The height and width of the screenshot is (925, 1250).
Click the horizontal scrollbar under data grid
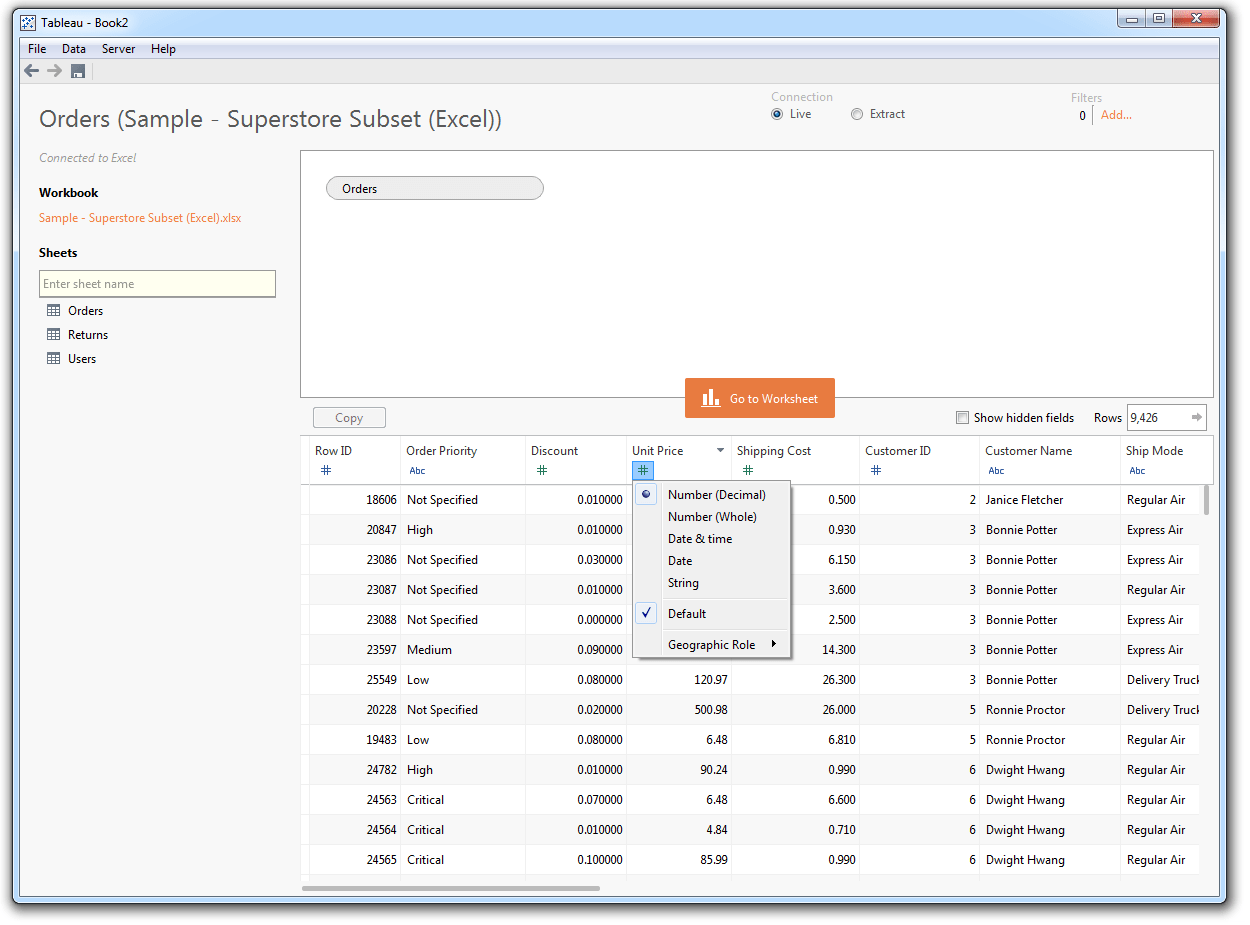coord(450,887)
